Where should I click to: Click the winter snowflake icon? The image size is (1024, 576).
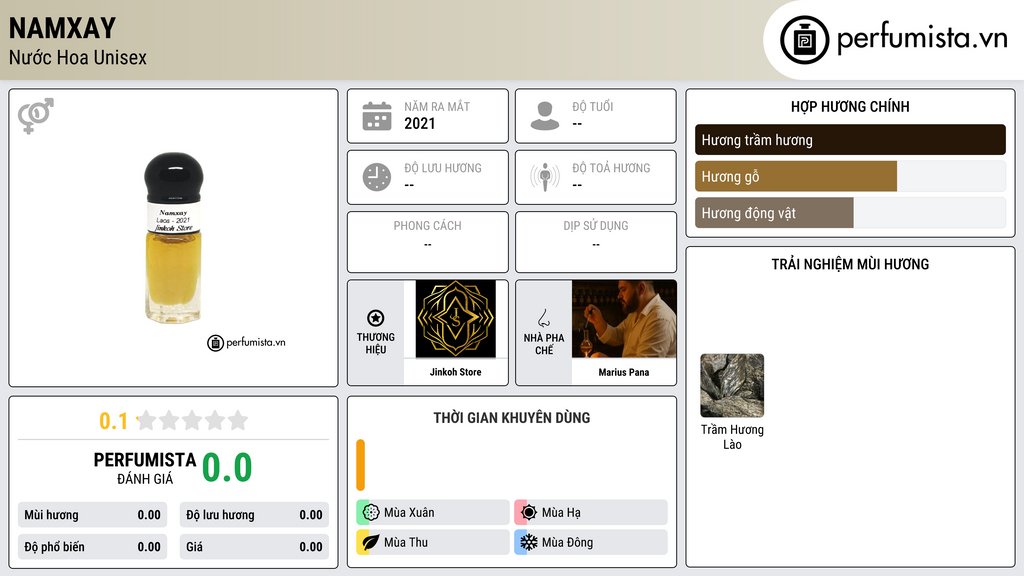(x=529, y=542)
